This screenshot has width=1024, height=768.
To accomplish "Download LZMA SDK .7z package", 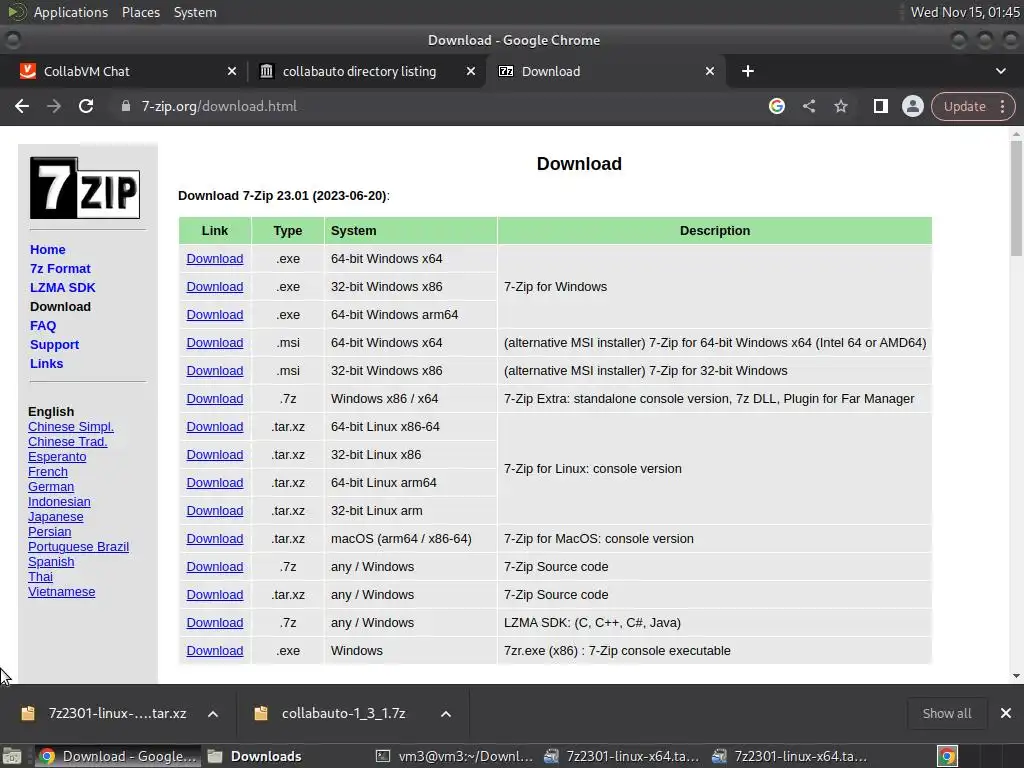I will click(x=215, y=622).
